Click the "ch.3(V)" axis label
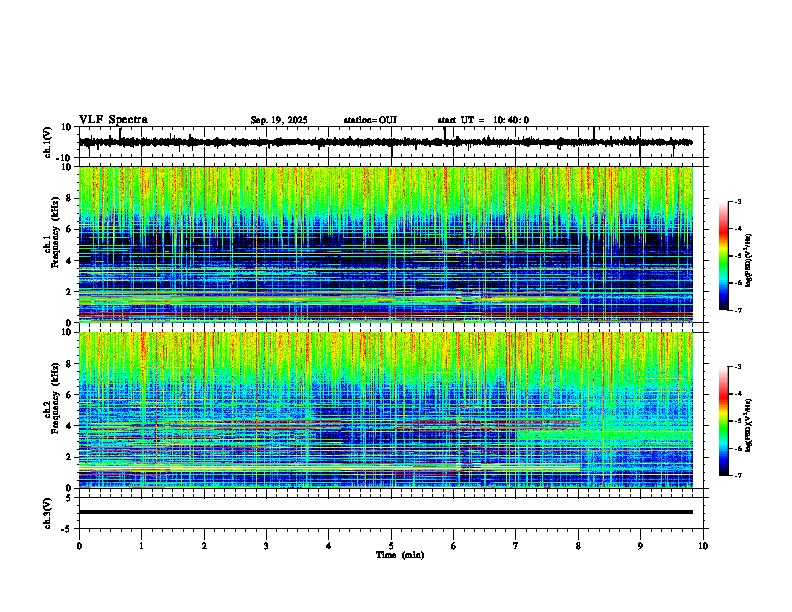Image resolution: width=792 pixels, height=612 pixels. [48, 513]
